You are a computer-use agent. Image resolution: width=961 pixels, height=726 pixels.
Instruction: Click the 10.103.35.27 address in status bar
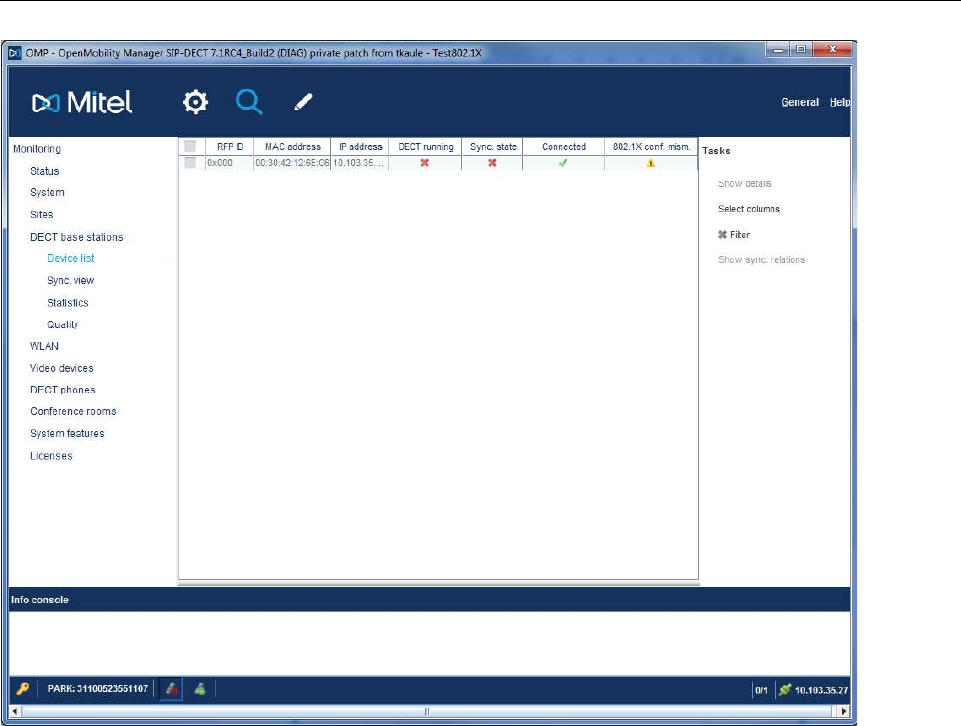click(x=821, y=690)
